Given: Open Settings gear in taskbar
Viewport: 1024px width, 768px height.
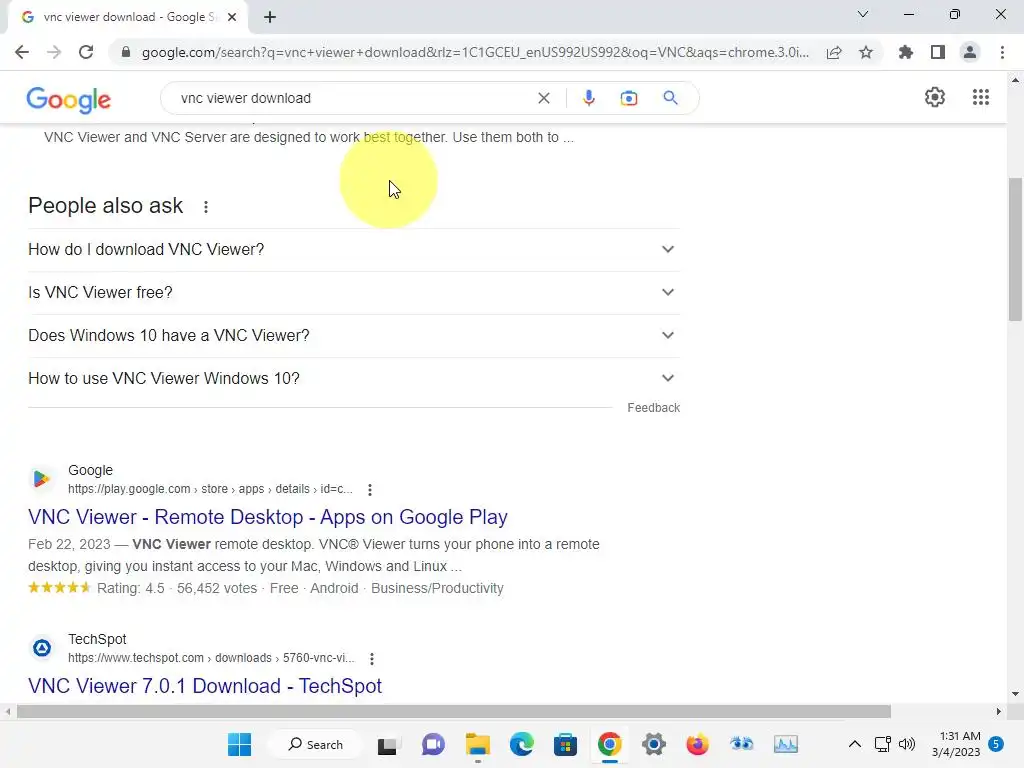Looking at the screenshot, I should tap(654, 744).
